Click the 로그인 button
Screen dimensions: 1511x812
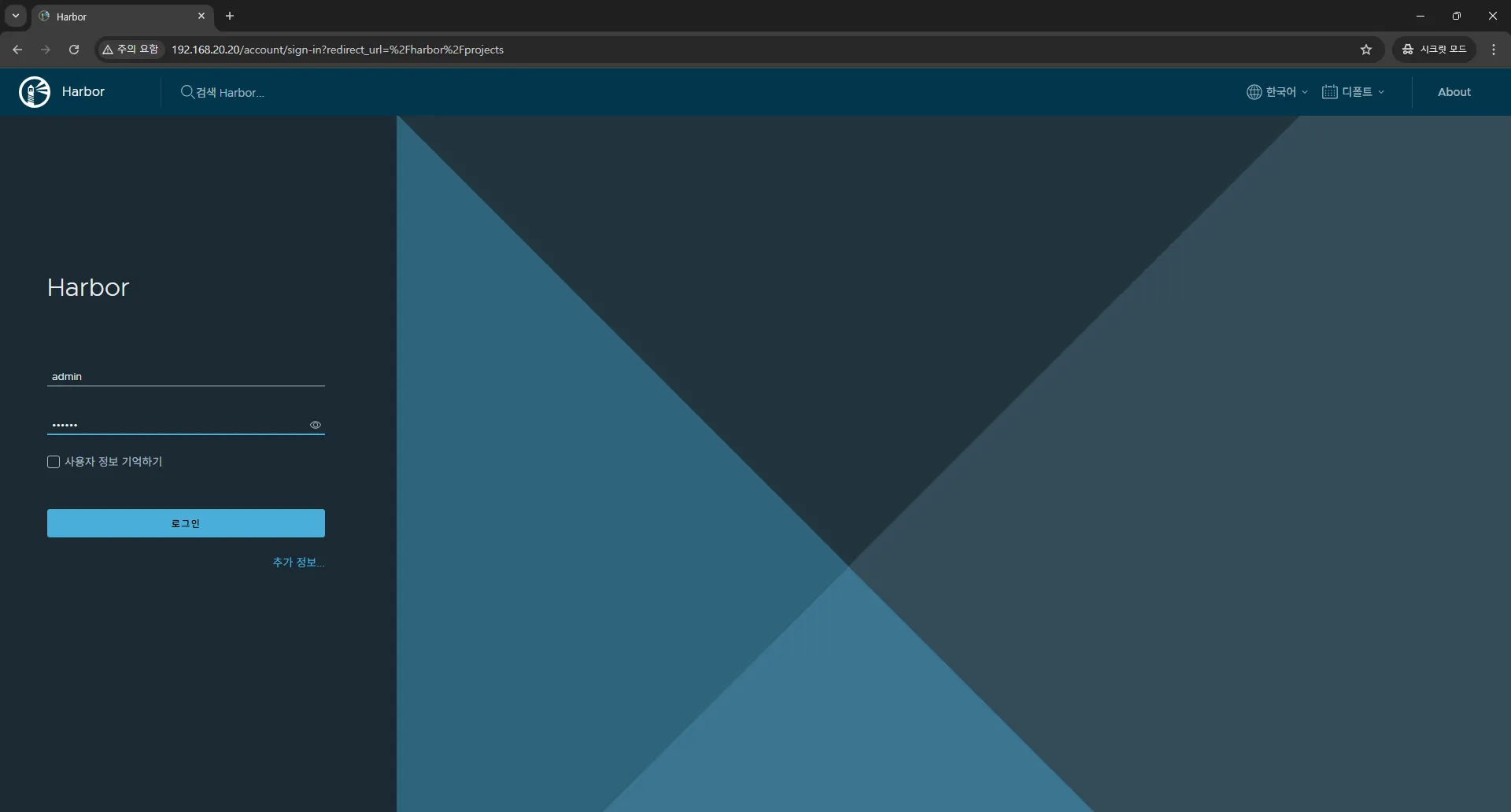coord(186,523)
